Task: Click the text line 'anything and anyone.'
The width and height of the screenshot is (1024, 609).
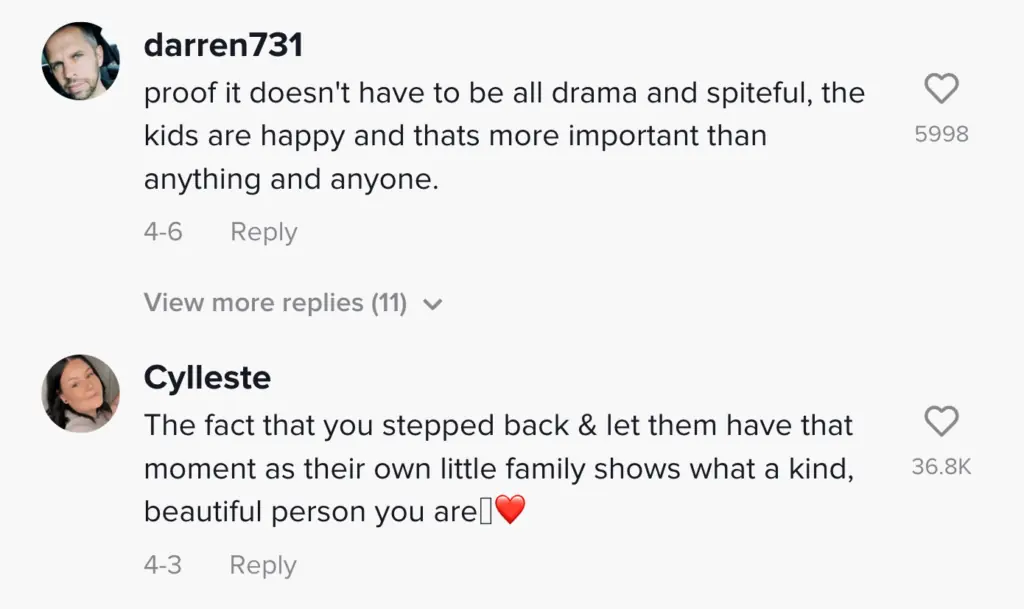Action: tap(291, 179)
